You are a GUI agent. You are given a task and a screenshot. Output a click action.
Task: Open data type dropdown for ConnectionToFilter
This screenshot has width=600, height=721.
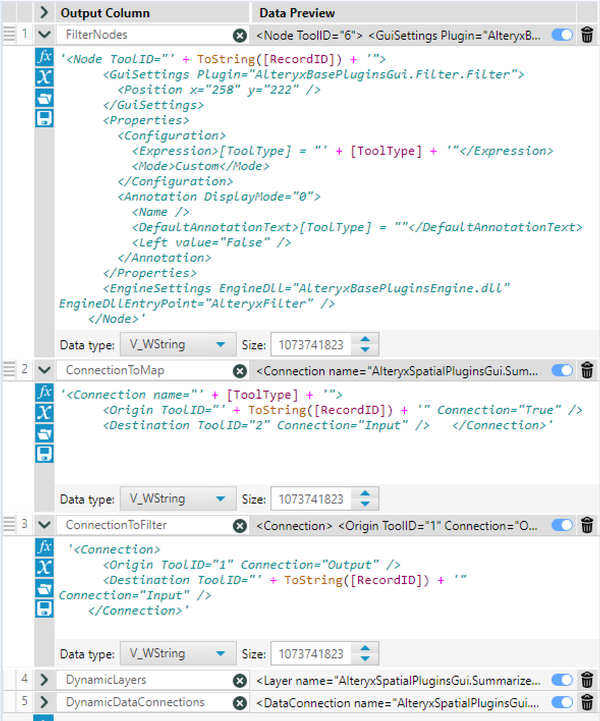[178, 653]
